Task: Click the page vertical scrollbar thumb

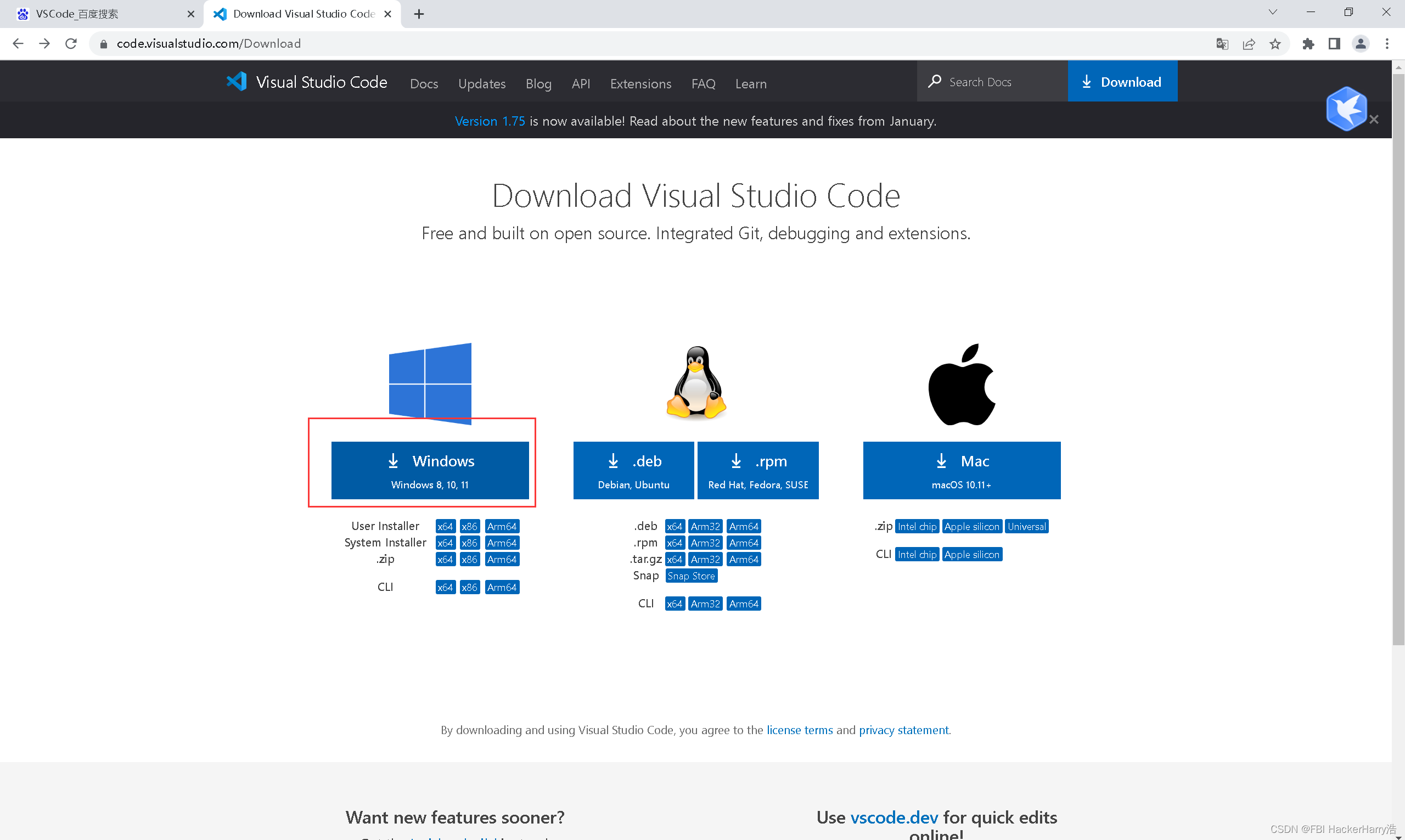Action: [1398, 359]
